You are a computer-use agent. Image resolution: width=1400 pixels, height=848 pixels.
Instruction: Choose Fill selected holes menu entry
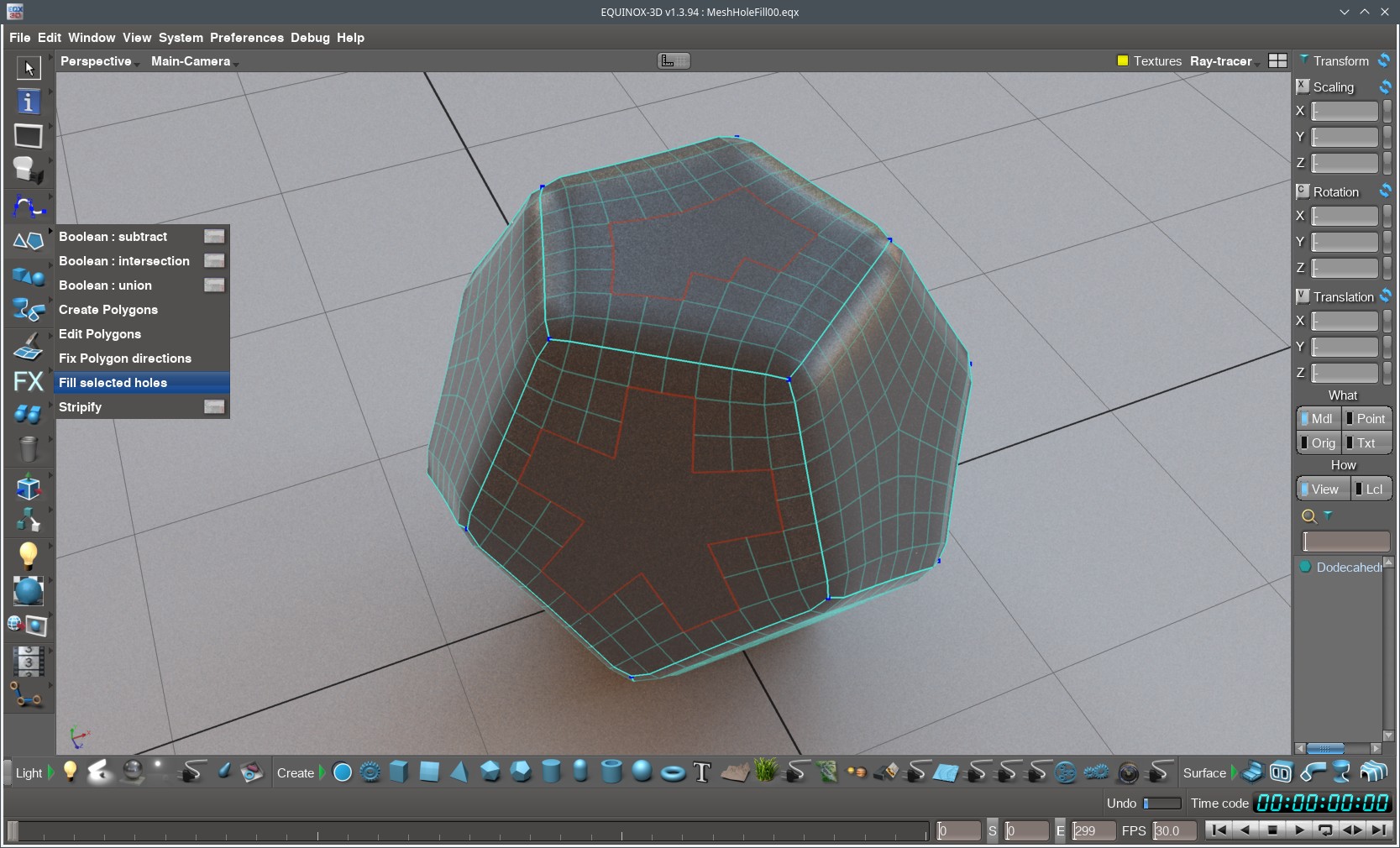click(113, 383)
